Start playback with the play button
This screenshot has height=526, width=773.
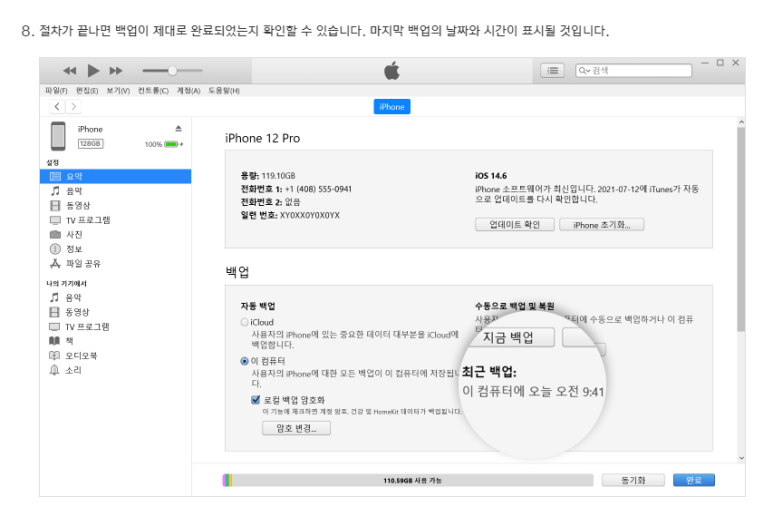93,70
